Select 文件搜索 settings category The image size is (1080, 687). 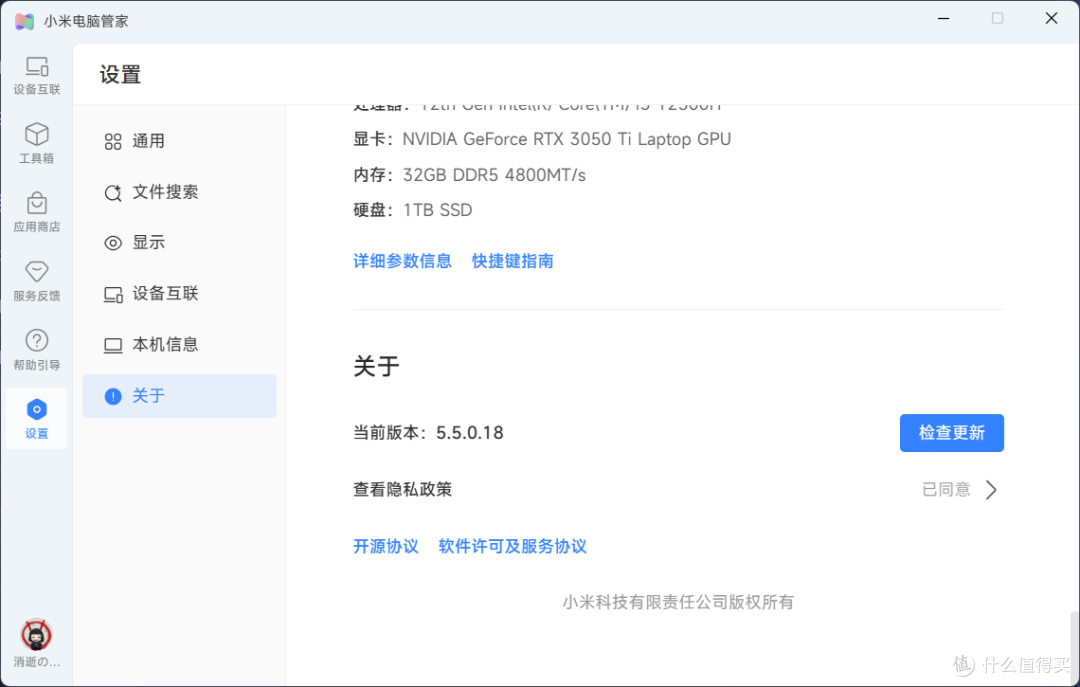[x=179, y=192]
